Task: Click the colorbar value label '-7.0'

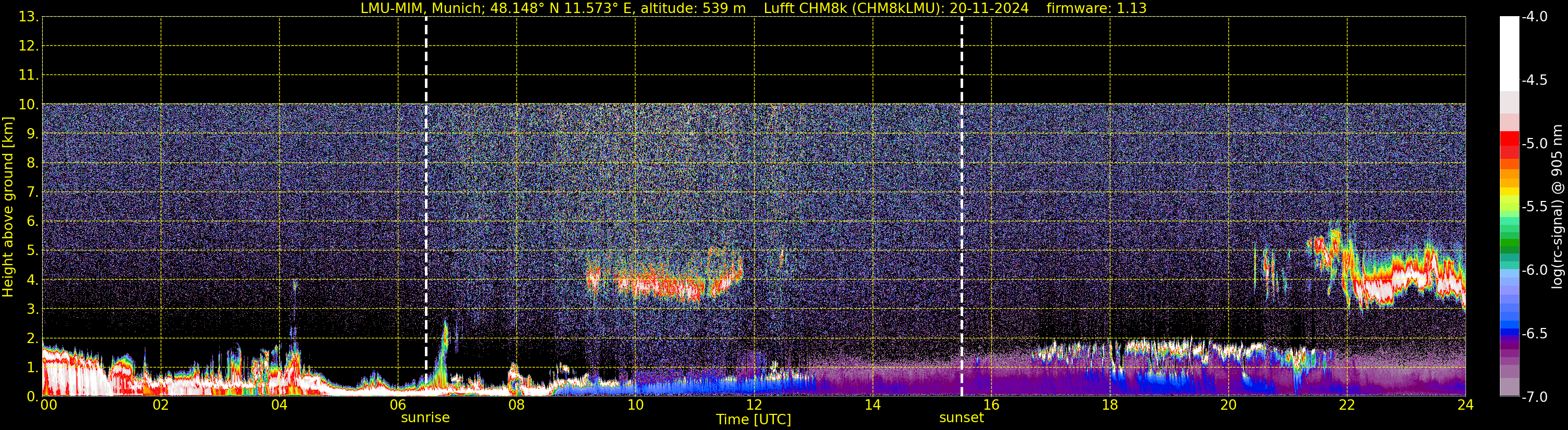Action: [1534, 397]
